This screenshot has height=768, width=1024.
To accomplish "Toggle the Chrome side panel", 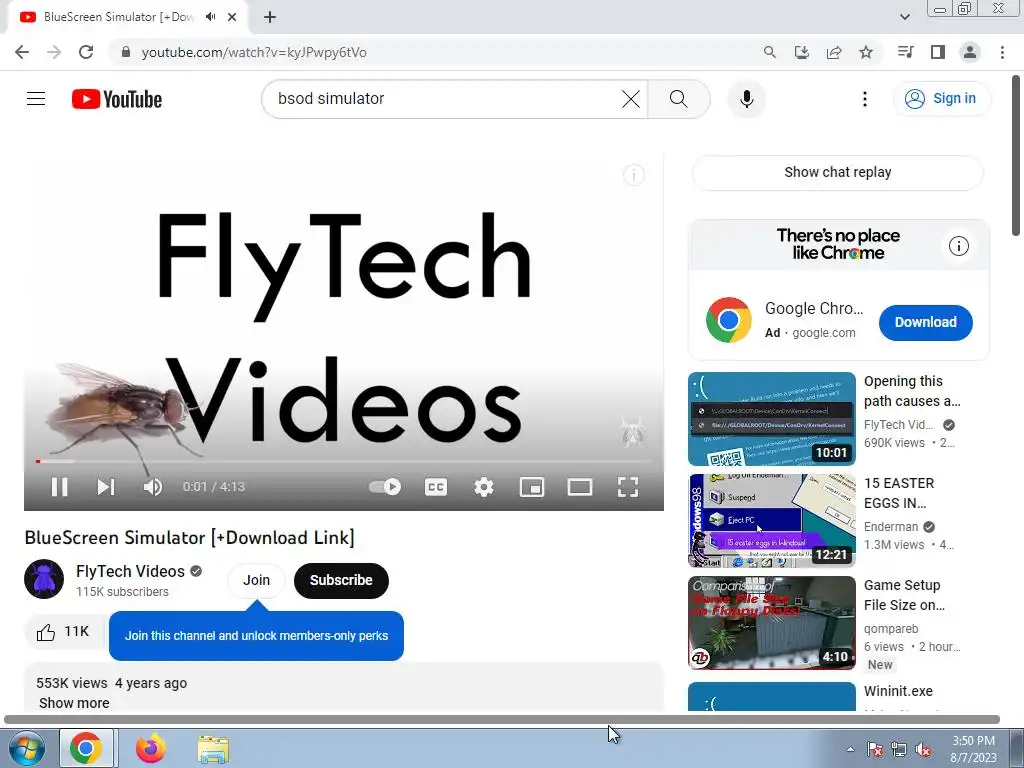I will click(938, 52).
